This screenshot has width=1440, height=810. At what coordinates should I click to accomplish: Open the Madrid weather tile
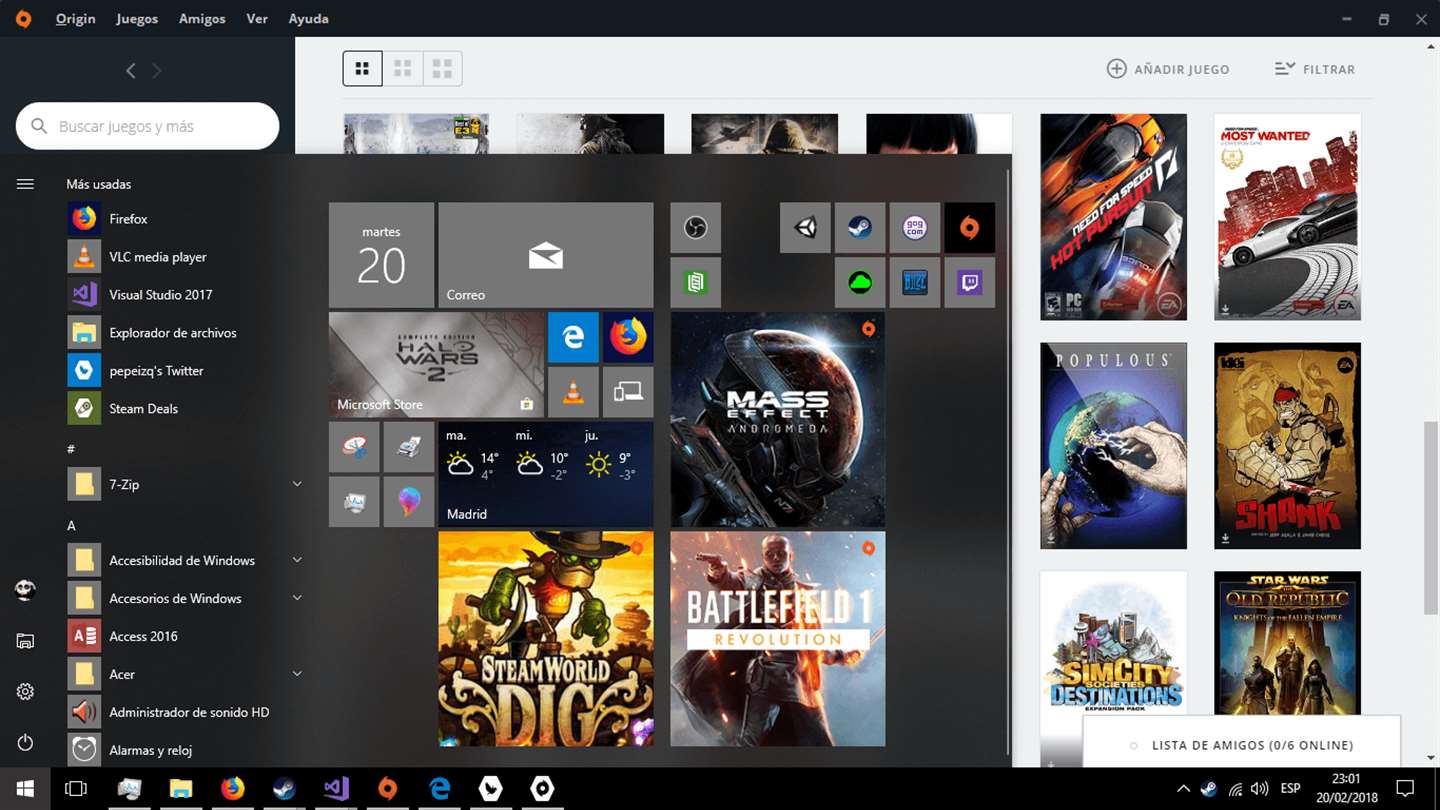[546, 474]
